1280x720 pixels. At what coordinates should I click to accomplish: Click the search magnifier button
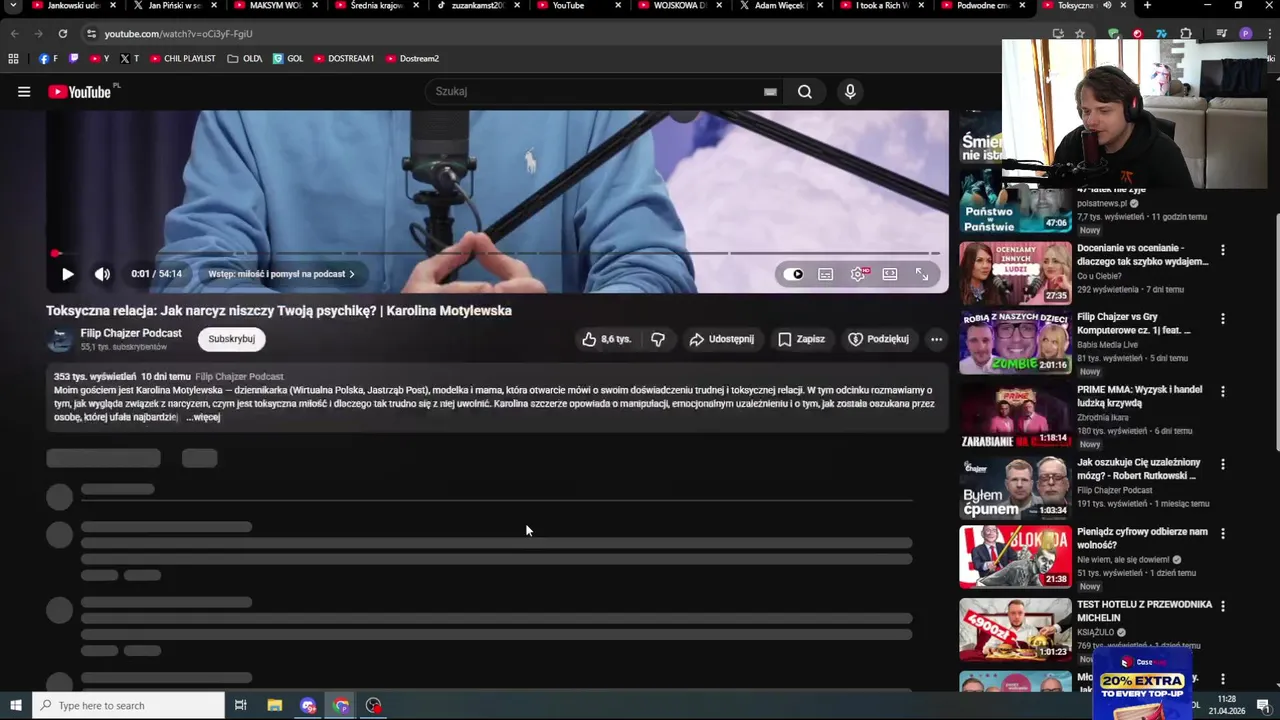tap(805, 92)
